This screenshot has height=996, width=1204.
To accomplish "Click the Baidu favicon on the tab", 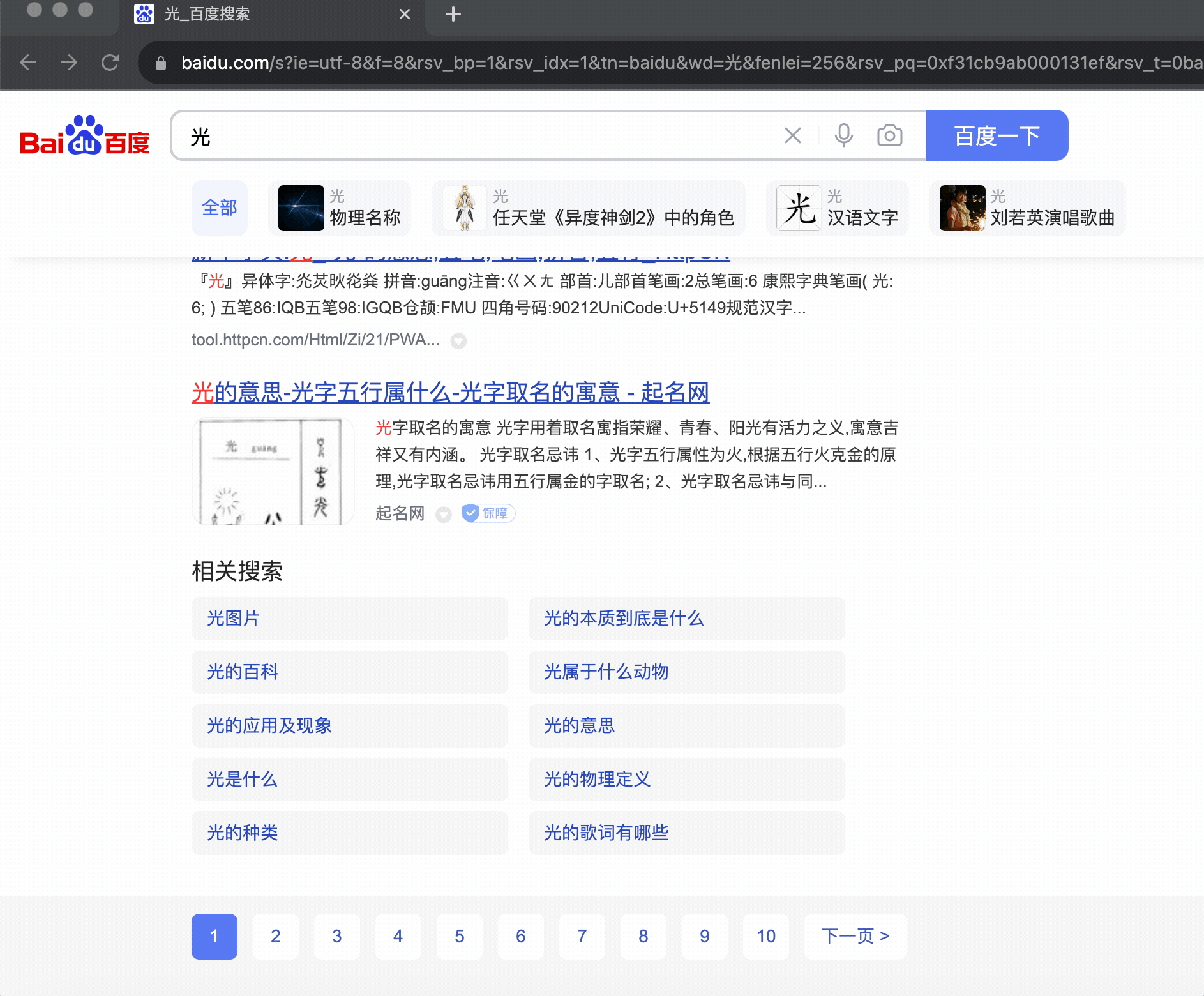I will [x=144, y=14].
